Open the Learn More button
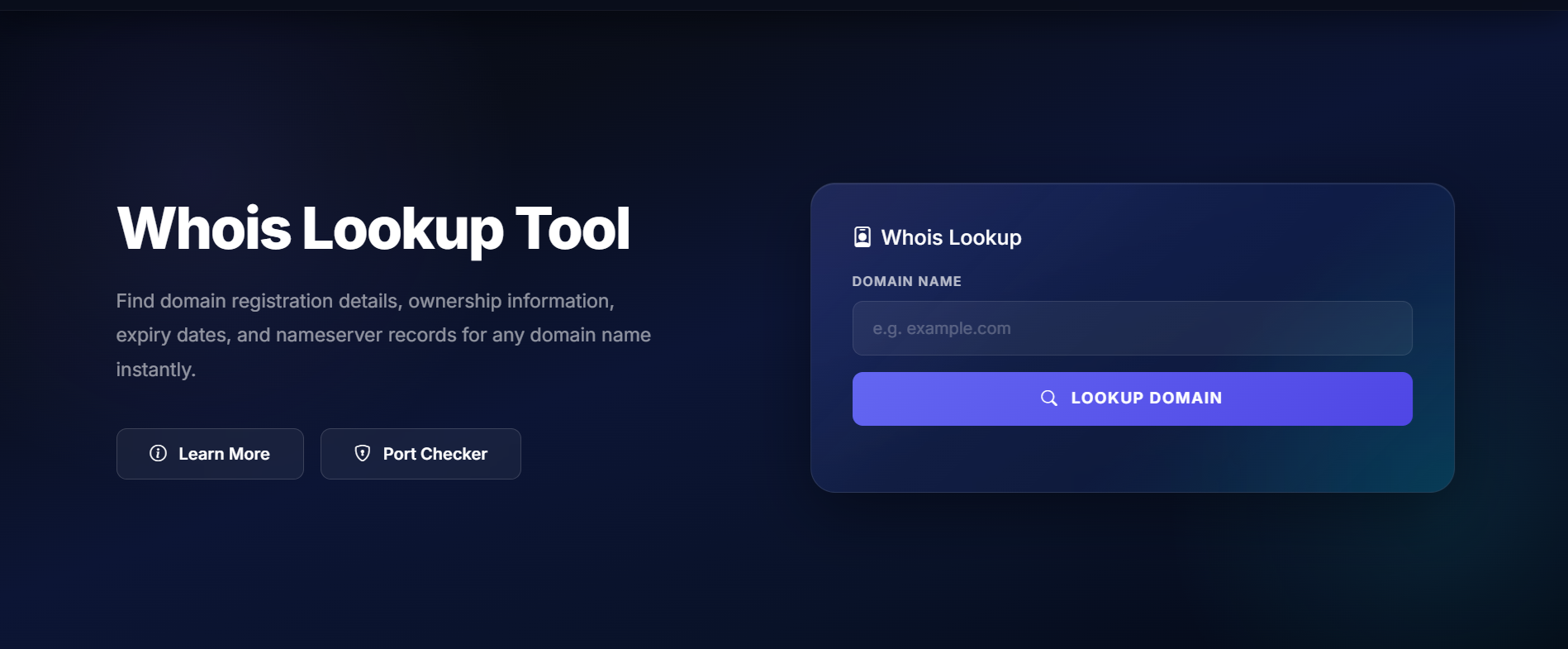This screenshot has height=649, width=1568. [210, 454]
